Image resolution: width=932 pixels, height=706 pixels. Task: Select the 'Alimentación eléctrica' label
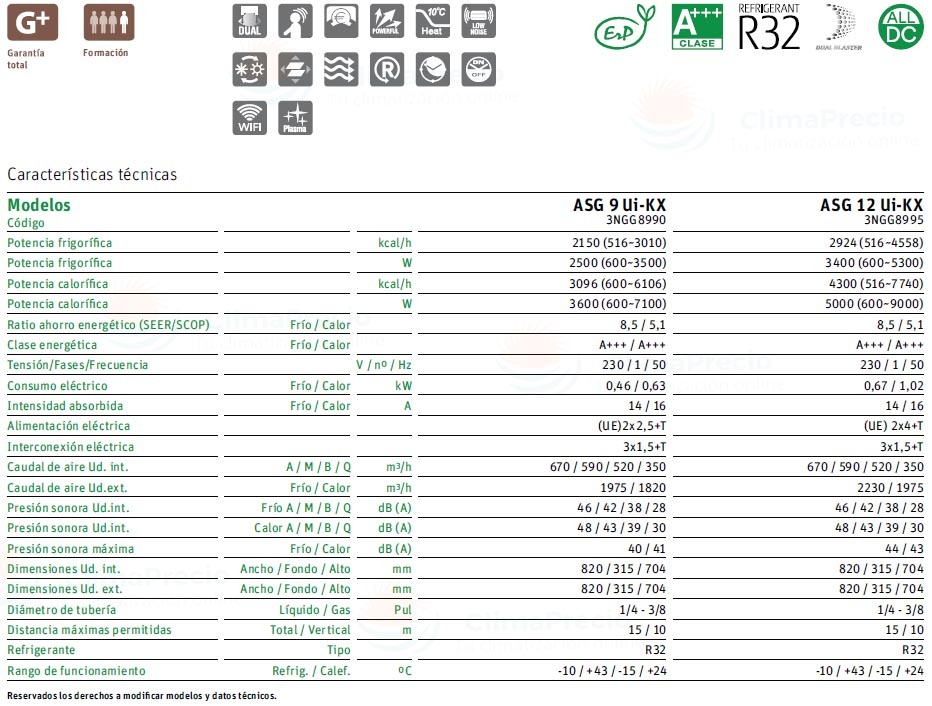(x=68, y=426)
